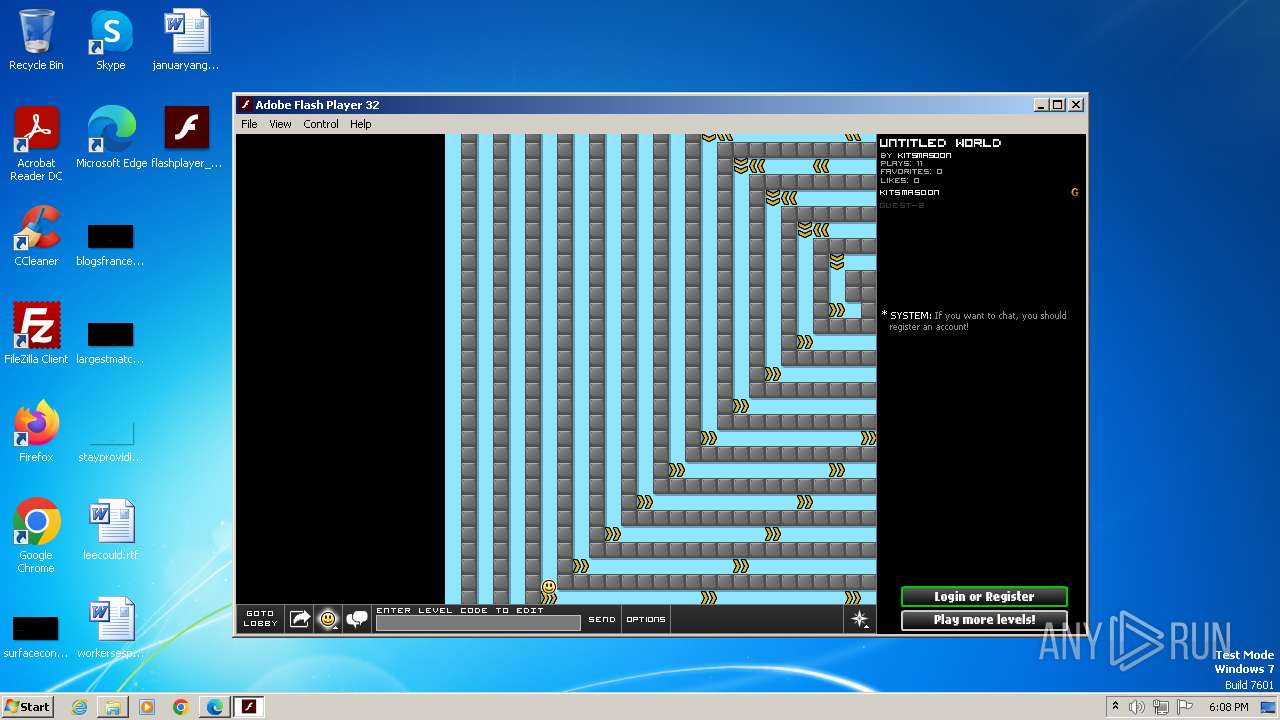Click Play more levels! button
The height and width of the screenshot is (720, 1280).
point(984,620)
